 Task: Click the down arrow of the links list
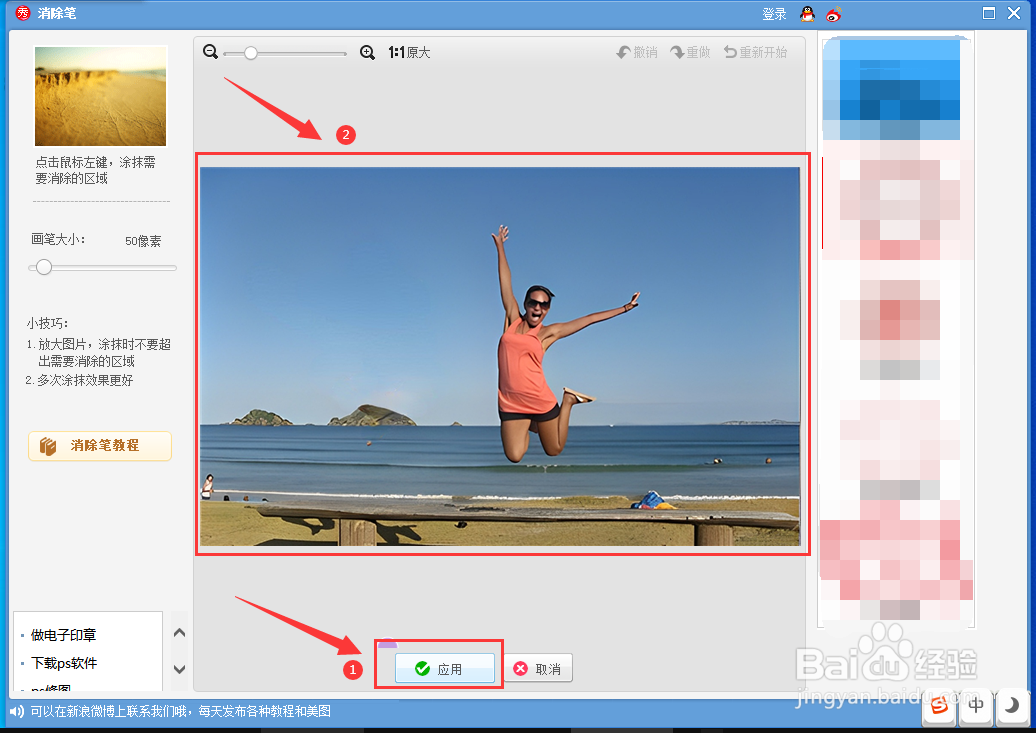[x=179, y=669]
